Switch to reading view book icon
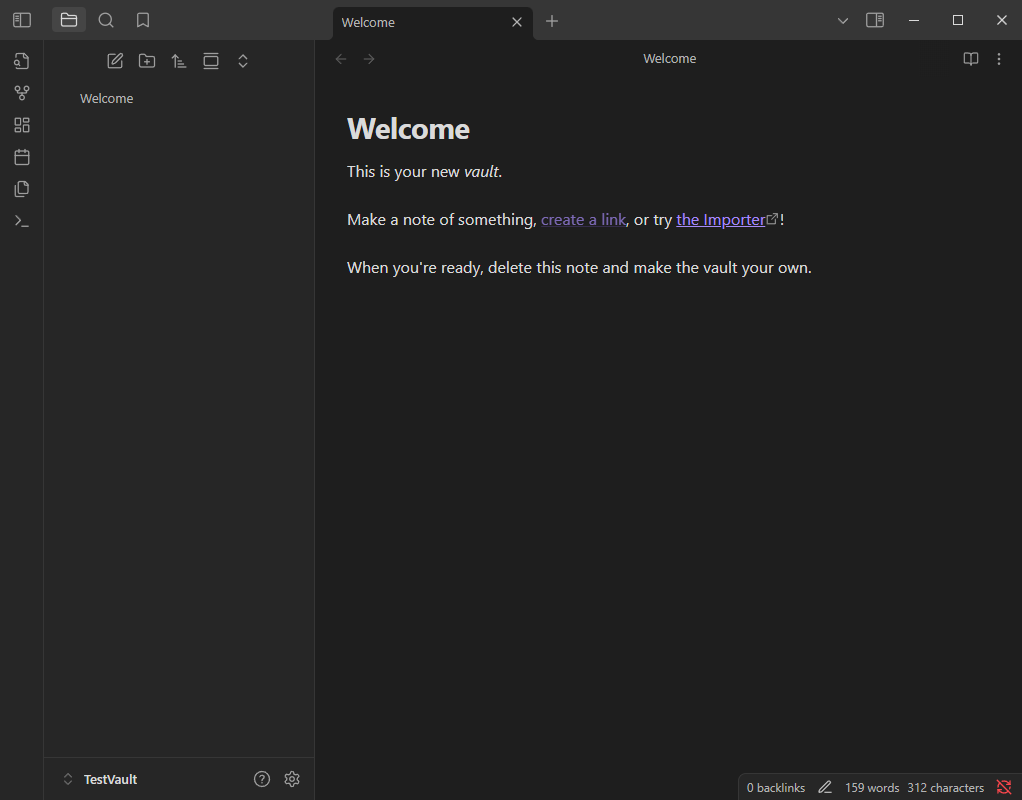 (971, 59)
